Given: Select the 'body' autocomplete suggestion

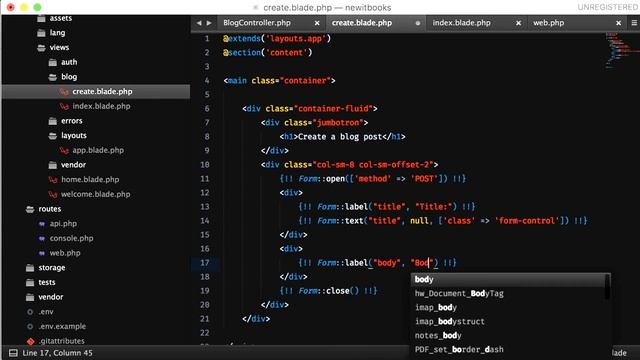Looking at the screenshot, I should 508,280.
